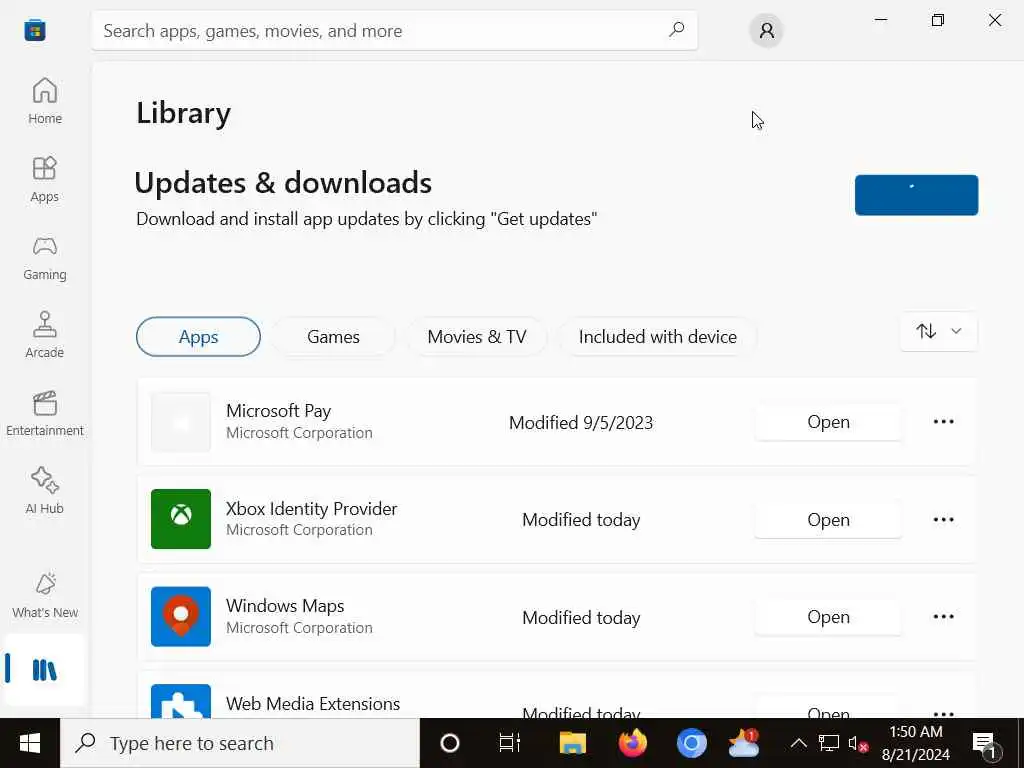Open the Xbox Identity Provider app
This screenshot has height=768, width=1024.
point(828,520)
